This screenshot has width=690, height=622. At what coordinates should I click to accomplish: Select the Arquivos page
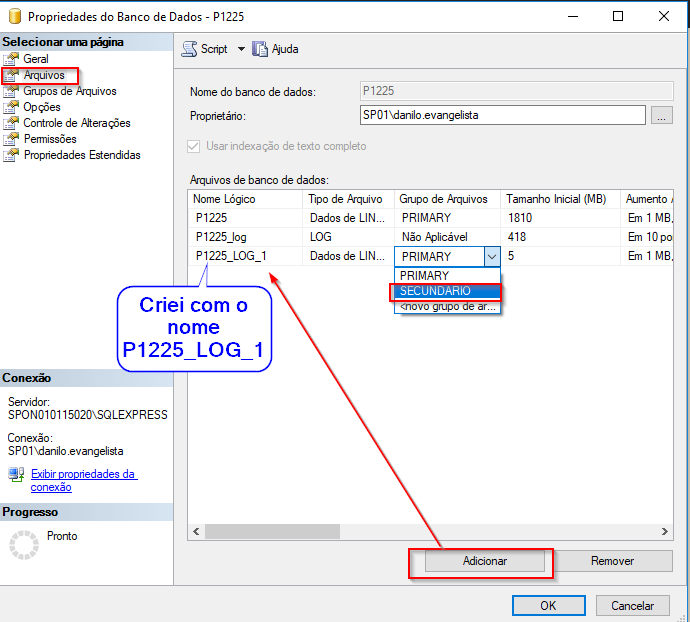click(44, 75)
